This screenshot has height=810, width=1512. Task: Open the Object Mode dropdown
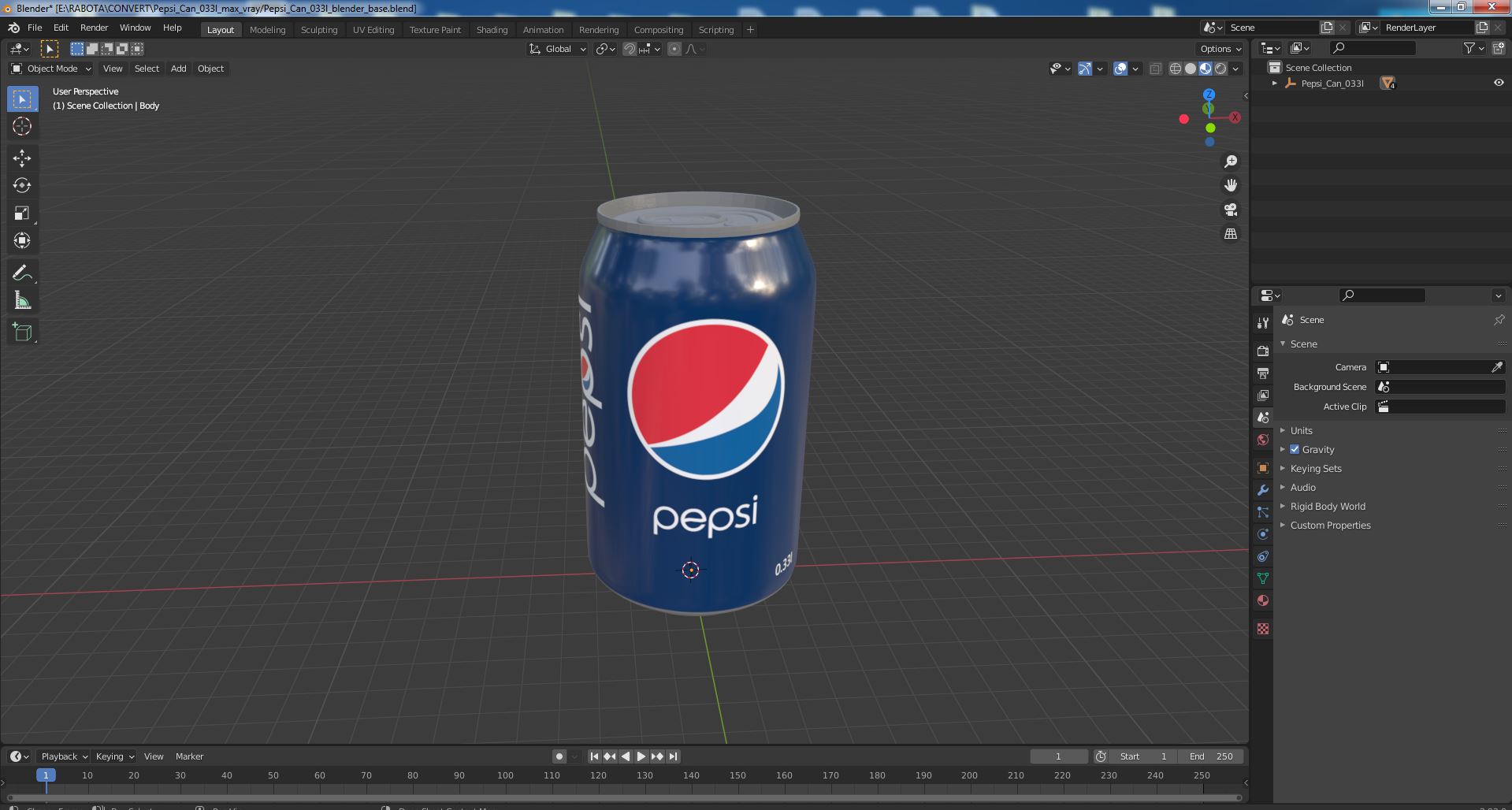51,69
